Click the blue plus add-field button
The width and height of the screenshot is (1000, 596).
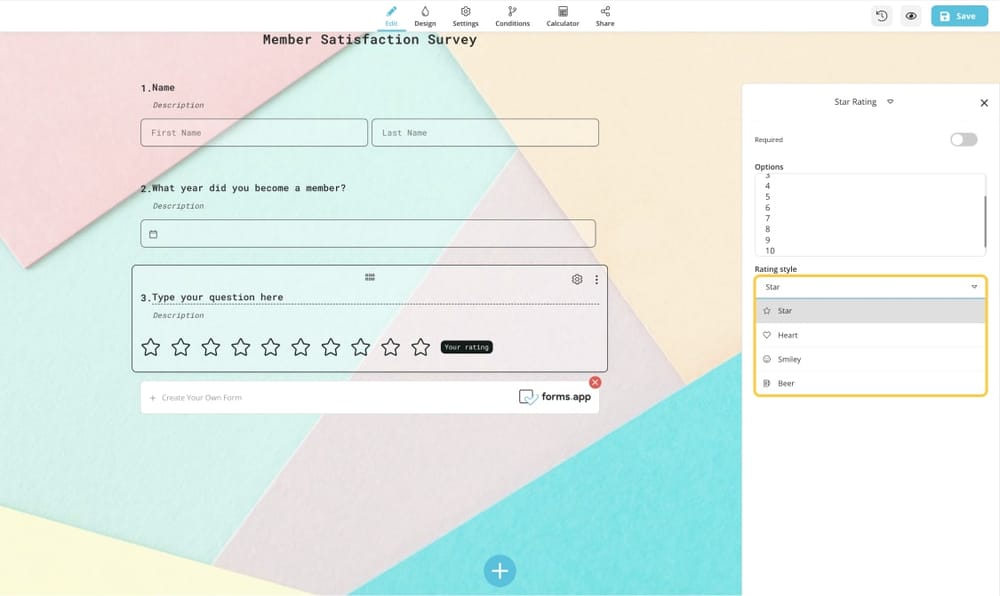coord(499,570)
